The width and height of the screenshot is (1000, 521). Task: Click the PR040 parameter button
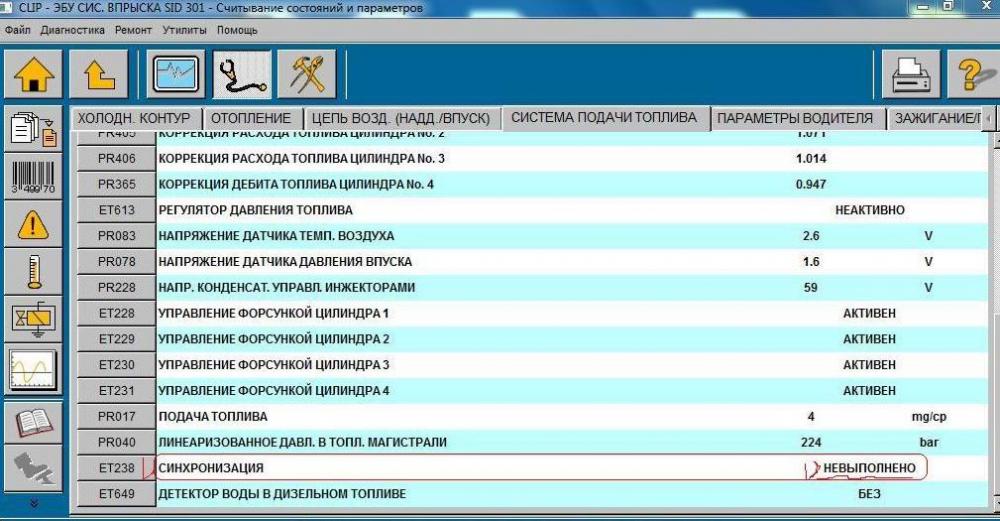[117, 443]
